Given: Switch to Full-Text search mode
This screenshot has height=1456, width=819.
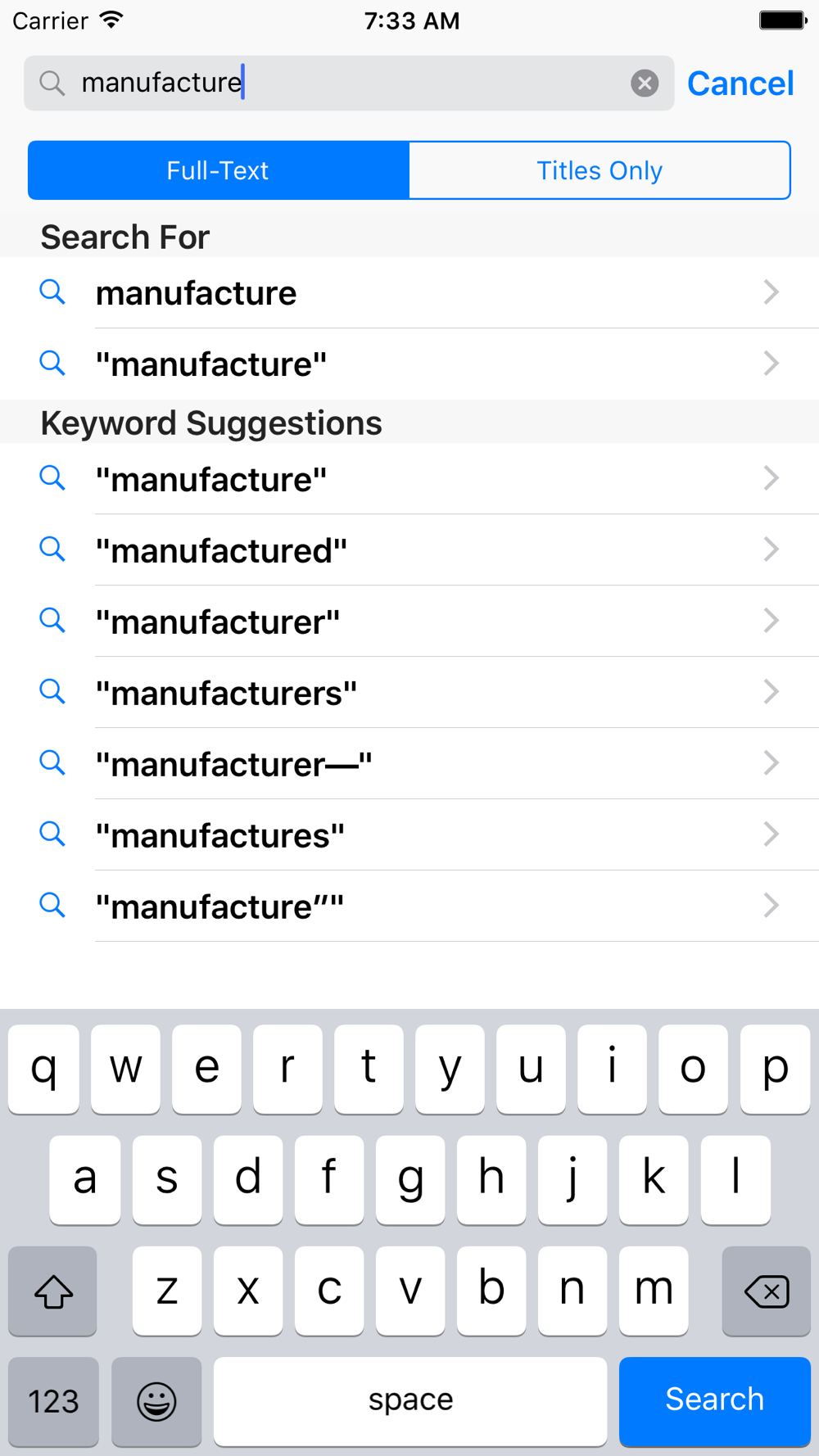Looking at the screenshot, I should [218, 170].
